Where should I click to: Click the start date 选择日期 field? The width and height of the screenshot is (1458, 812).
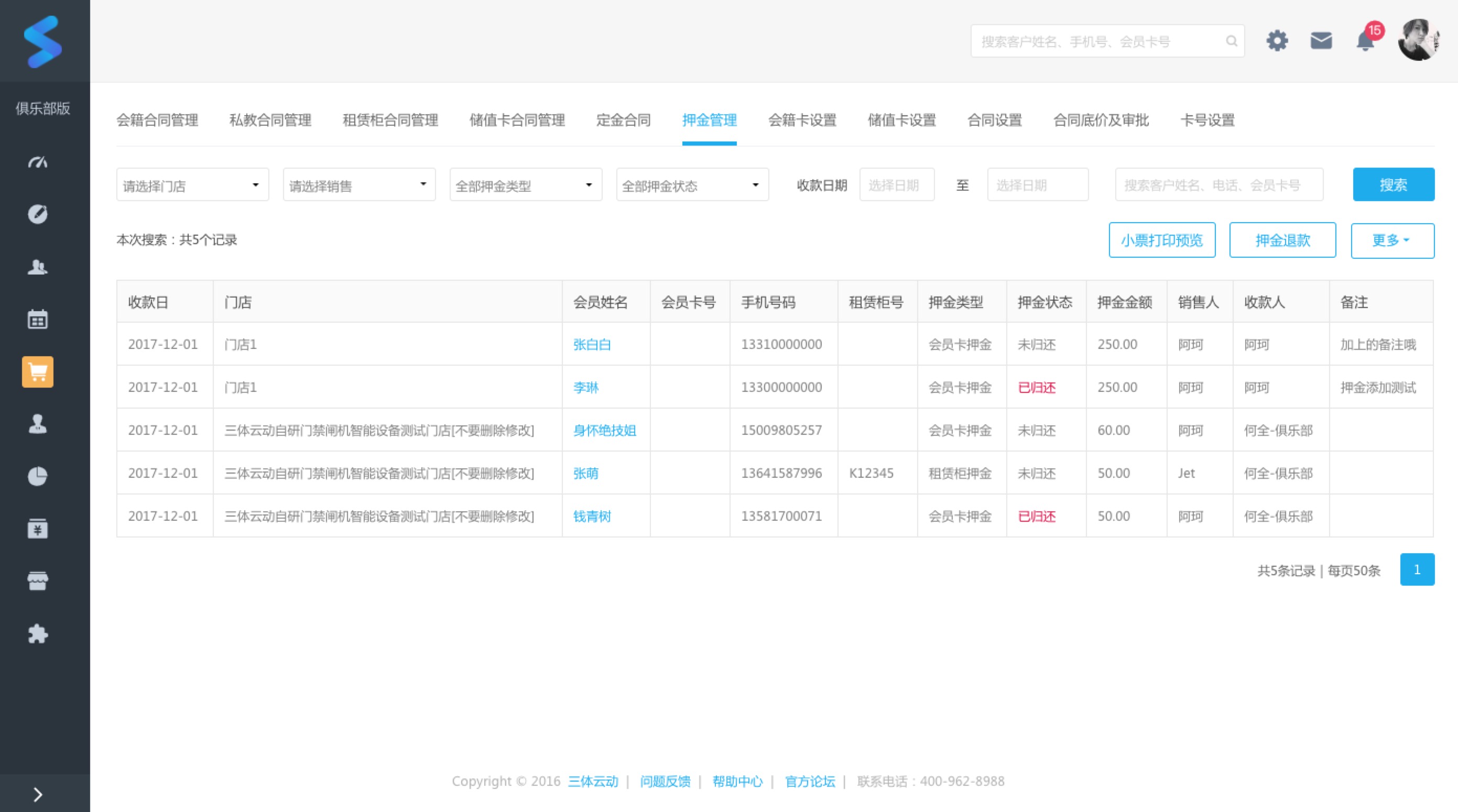(897, 184)
